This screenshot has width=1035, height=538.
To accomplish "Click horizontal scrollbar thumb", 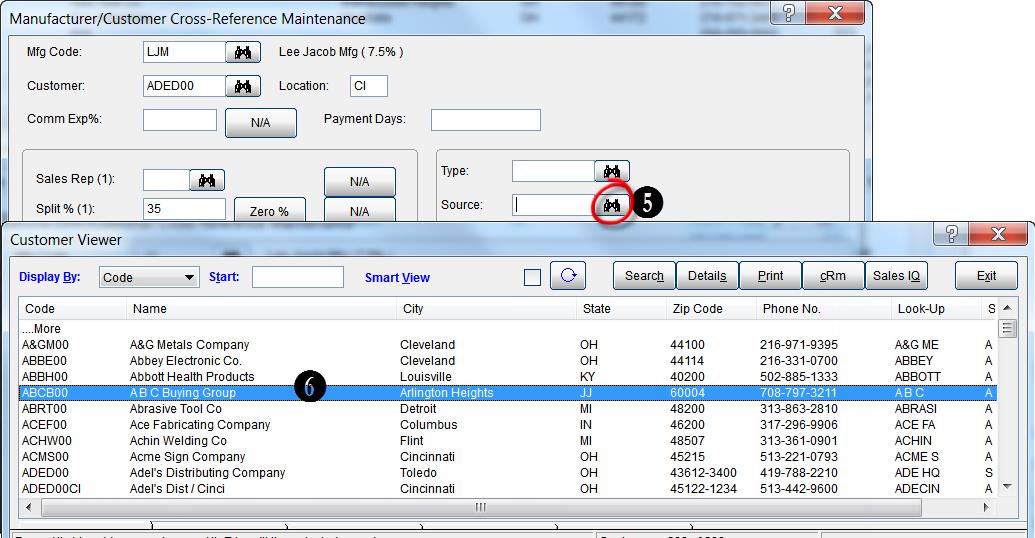I will (481, 507).
